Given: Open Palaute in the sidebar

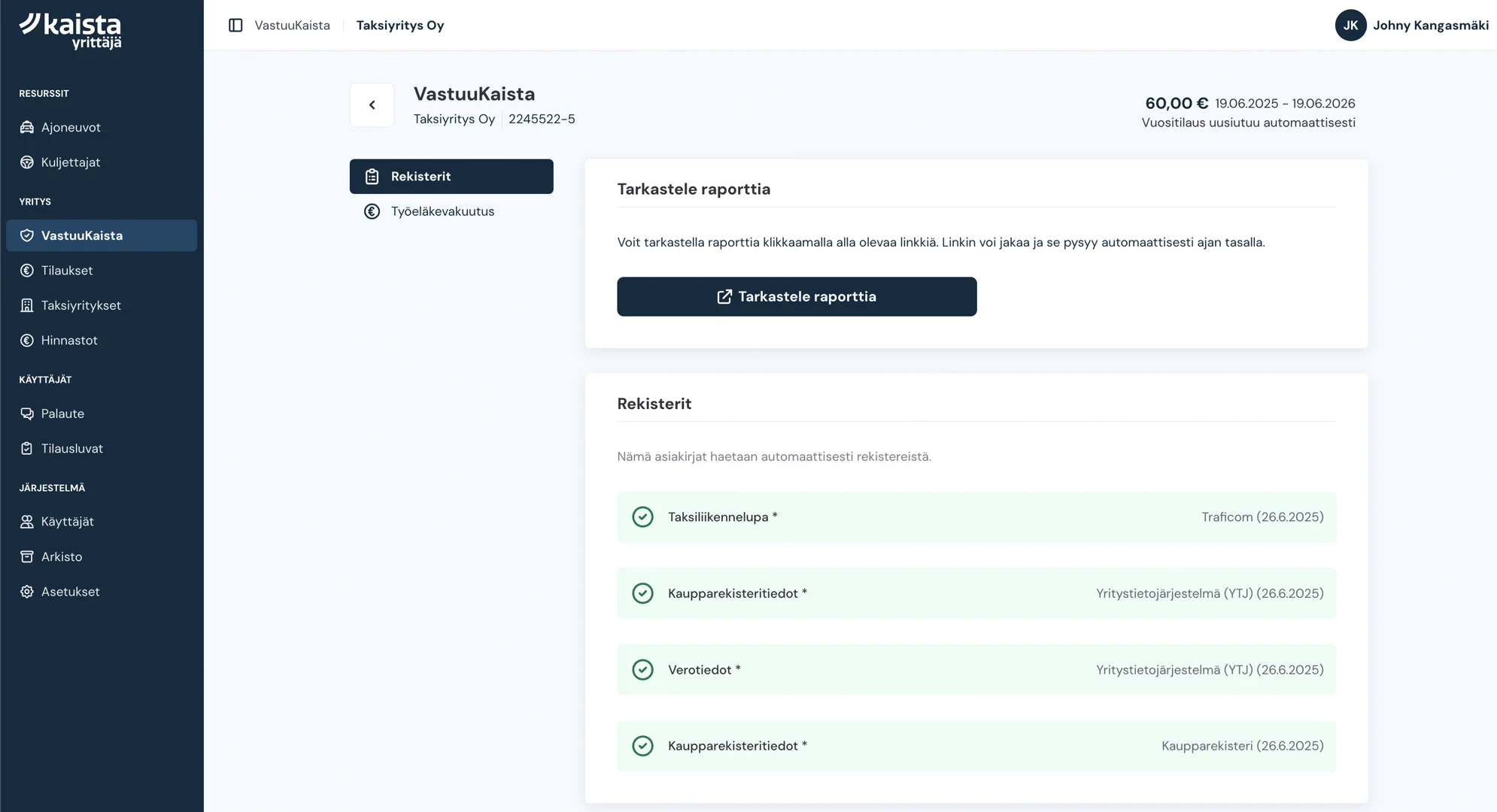Looking at the screenshot, I should point(102,414).
